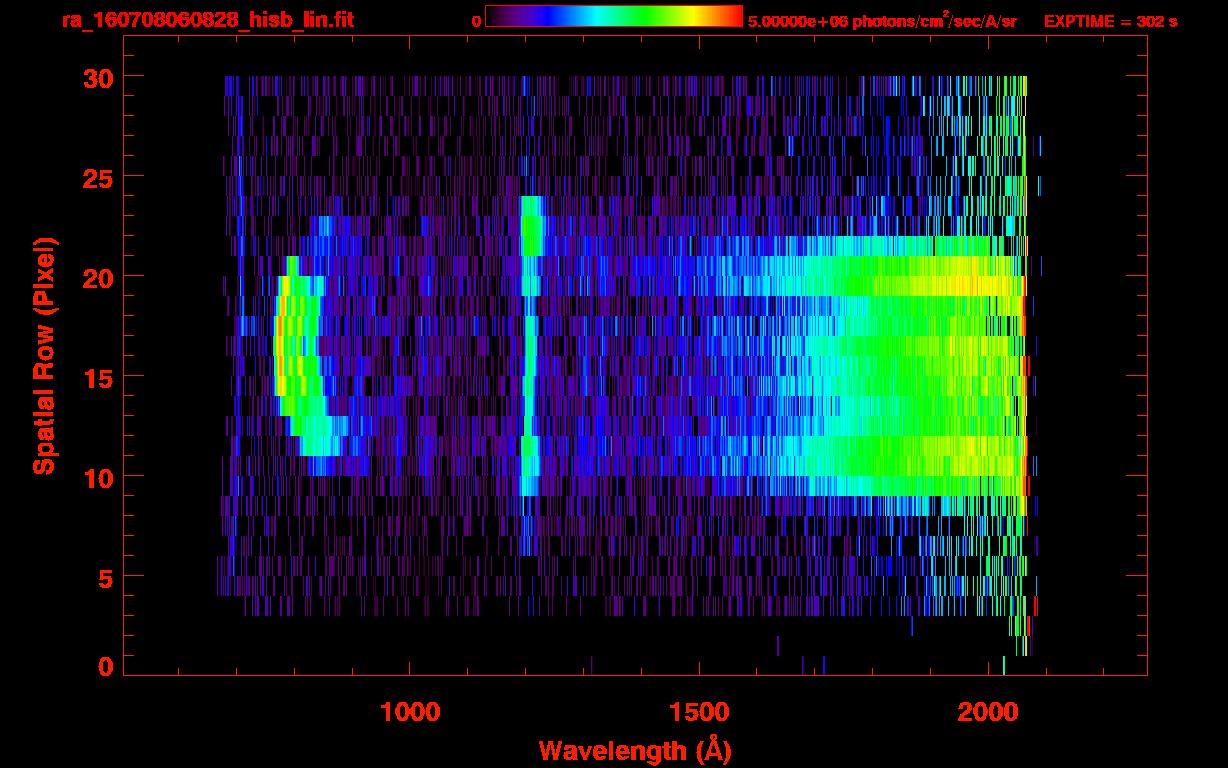Click the colorbar minimum value 0 label

476,21
